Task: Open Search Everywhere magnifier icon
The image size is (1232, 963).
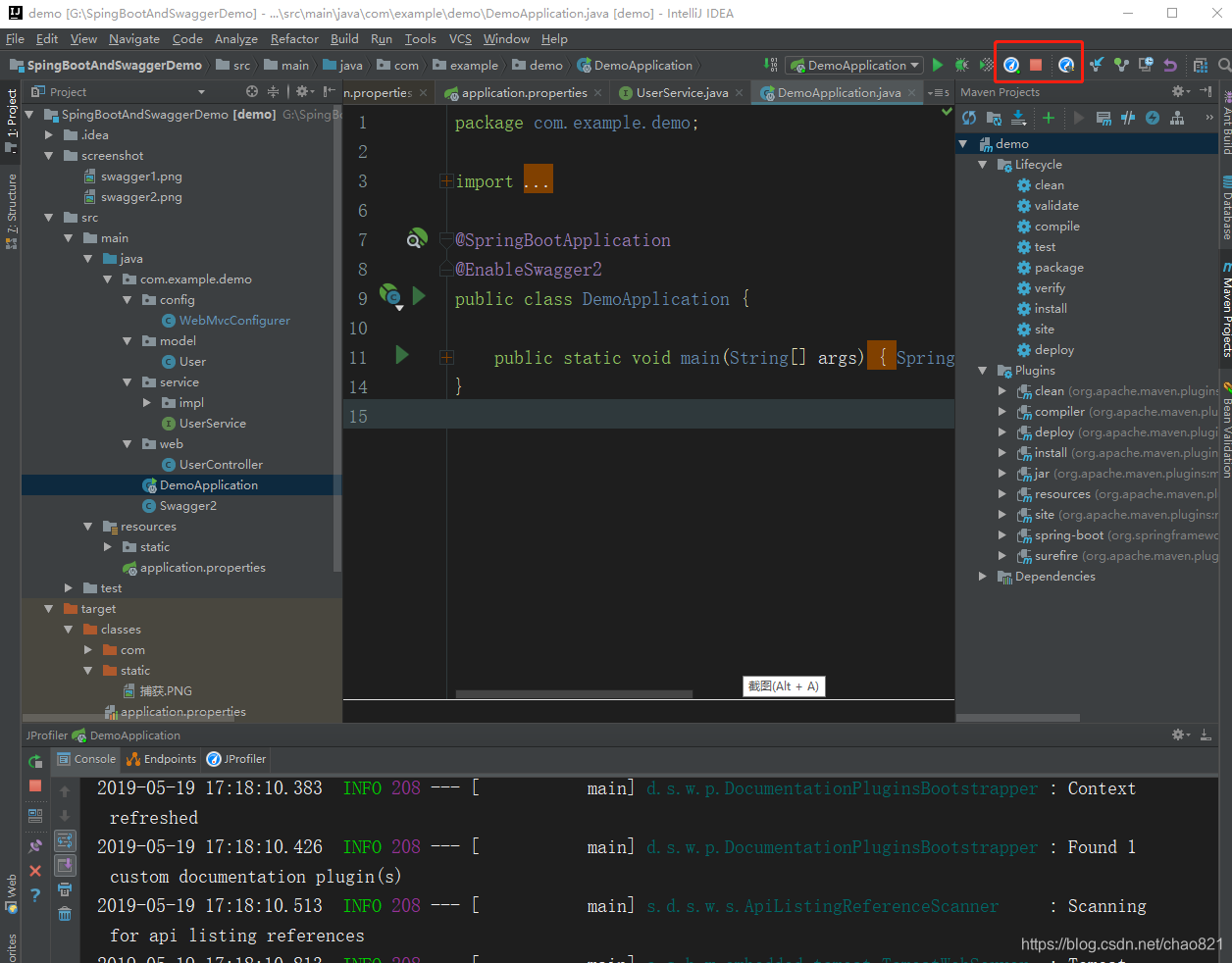Action: coord(1224,65)
